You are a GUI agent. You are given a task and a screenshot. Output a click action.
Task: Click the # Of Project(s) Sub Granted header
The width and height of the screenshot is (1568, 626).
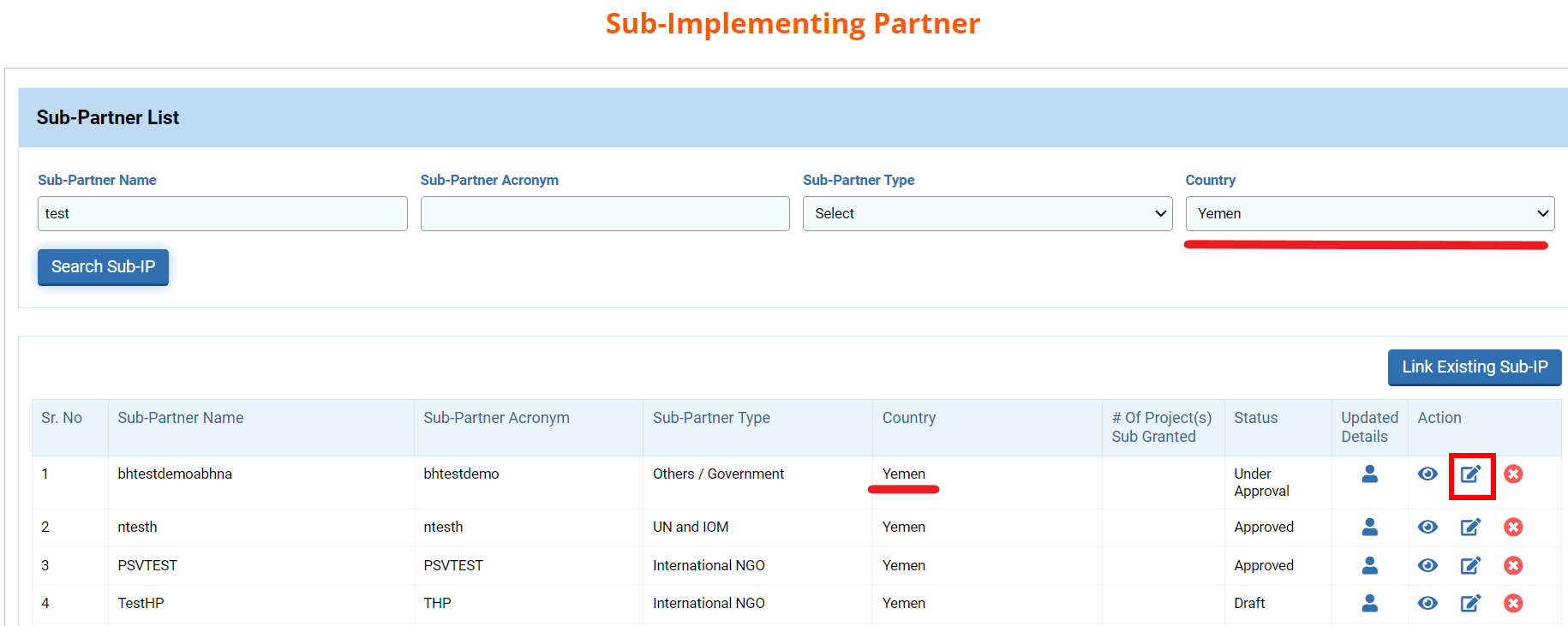(1162, 427)
